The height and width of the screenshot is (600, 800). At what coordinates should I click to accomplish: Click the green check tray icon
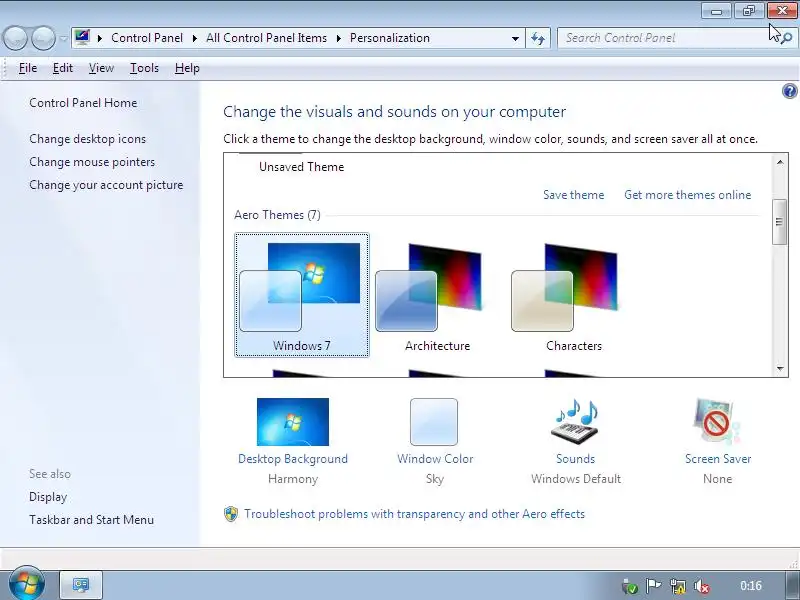pos(630,586)
